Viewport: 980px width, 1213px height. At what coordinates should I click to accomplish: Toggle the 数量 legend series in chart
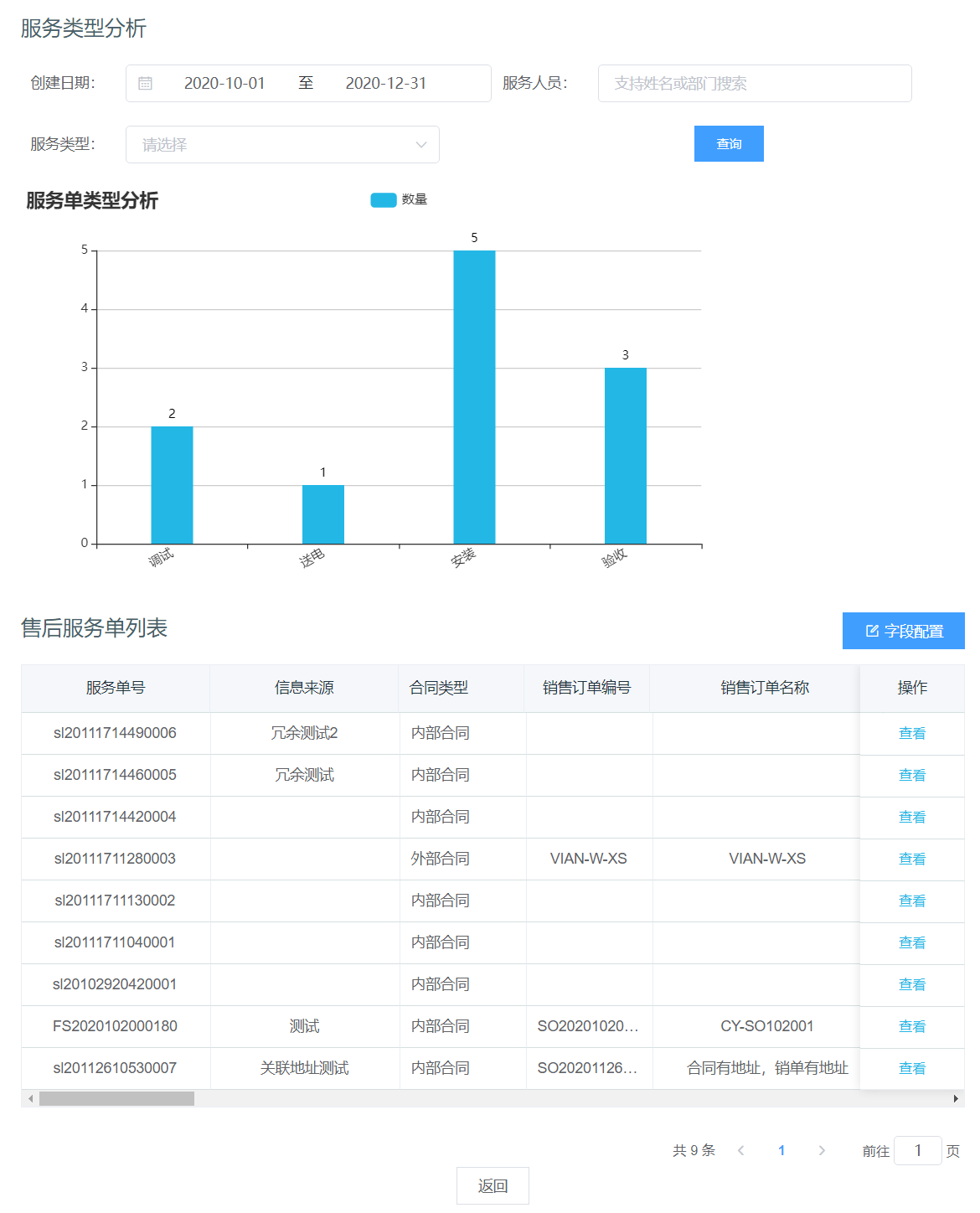tap(384, 199)
